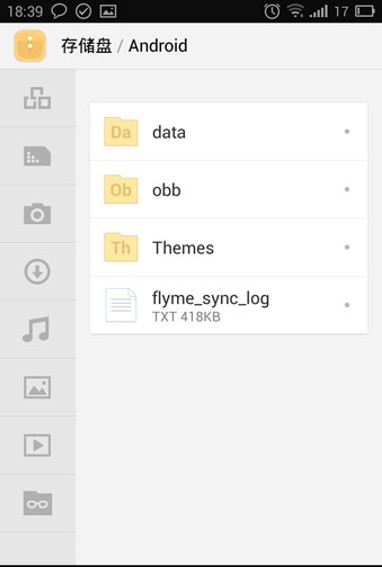Image resolution: width=382 pixels, height=567 pixels.
Task: Go back to 存储盘 in breadcrumb
Action: coord(86,46)
